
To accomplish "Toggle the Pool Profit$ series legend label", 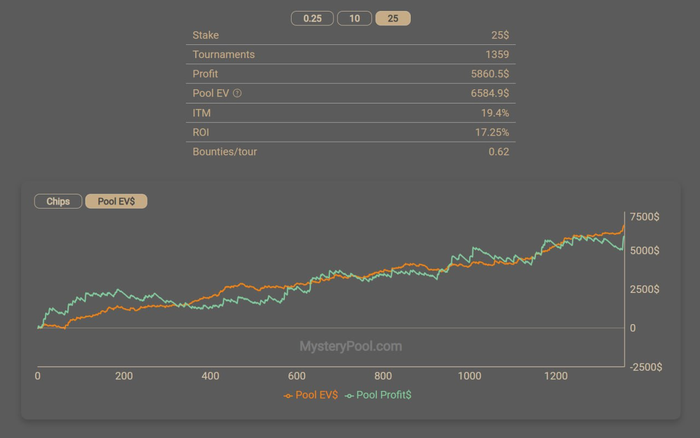I will [383, 396].
